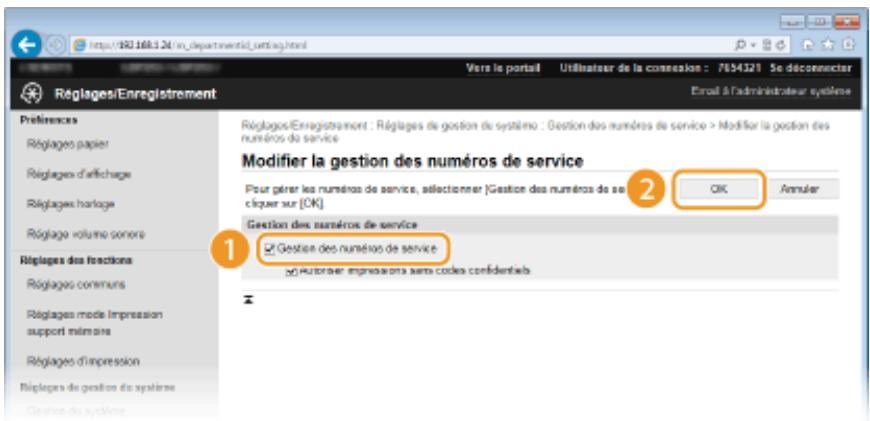Click the Réglages/Enregistrement breadcrumb link
The height and width of the screenshot is (421, 870).
[x=304, y=126]
